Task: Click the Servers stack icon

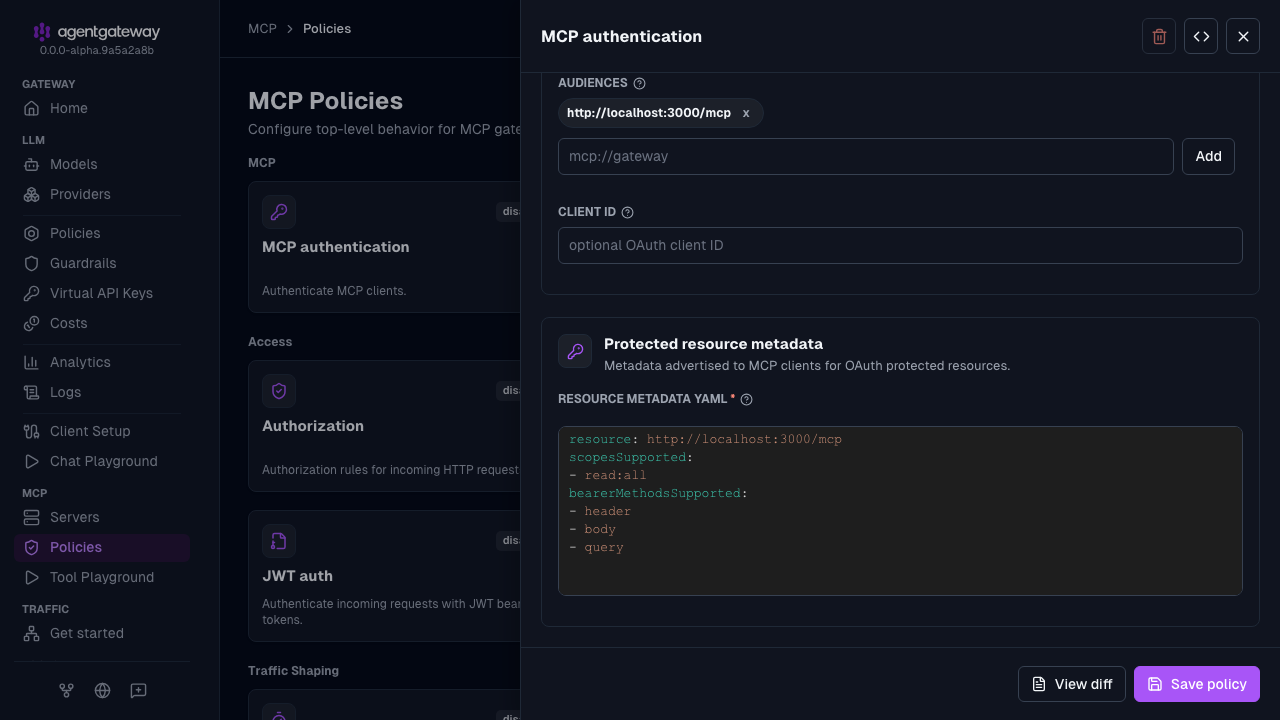Action: click(x=31, y=517)
